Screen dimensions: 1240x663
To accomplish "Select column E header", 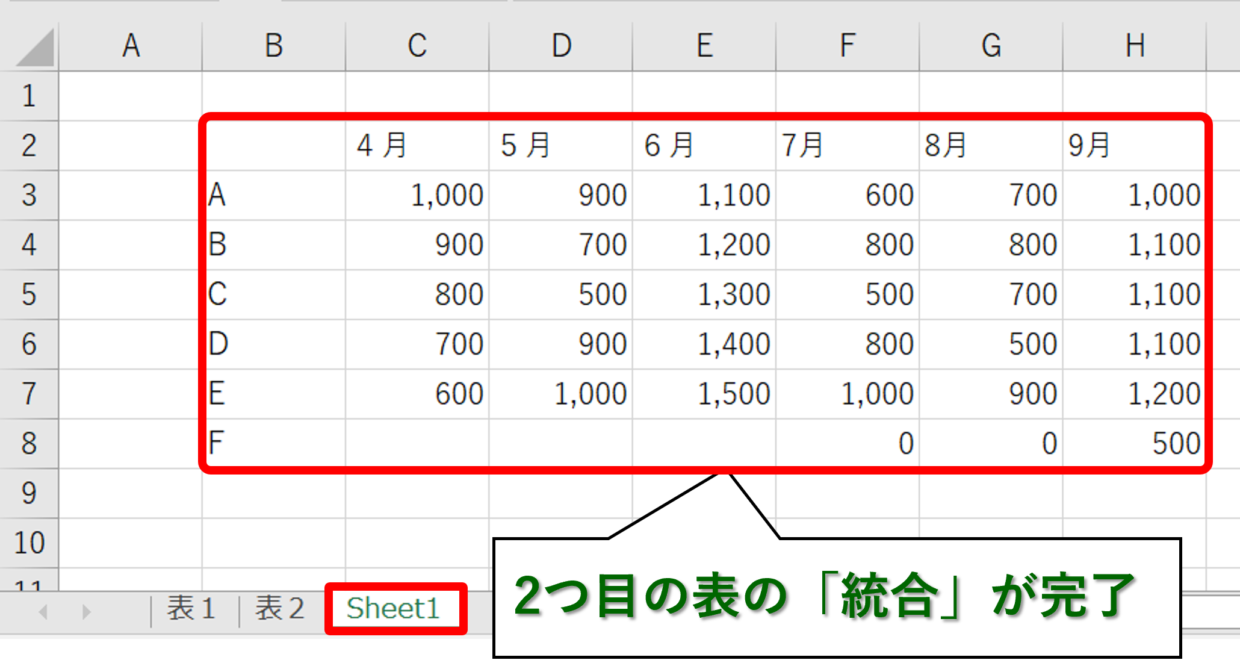I will coord(704,46).
